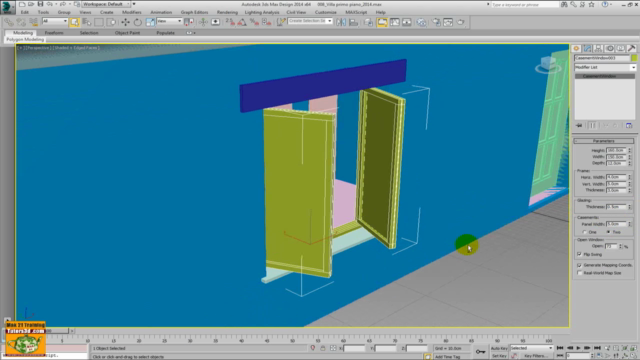640x360 pixels.
Task: Toggle the Window/Crossing selection icon
Action: [x=111, y=22]
